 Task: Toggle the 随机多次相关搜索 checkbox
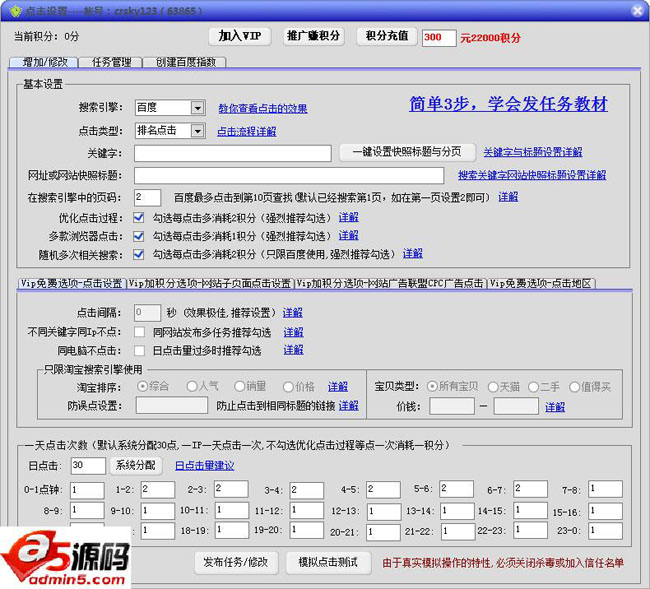pyautogui.click(x=139, y=254)
